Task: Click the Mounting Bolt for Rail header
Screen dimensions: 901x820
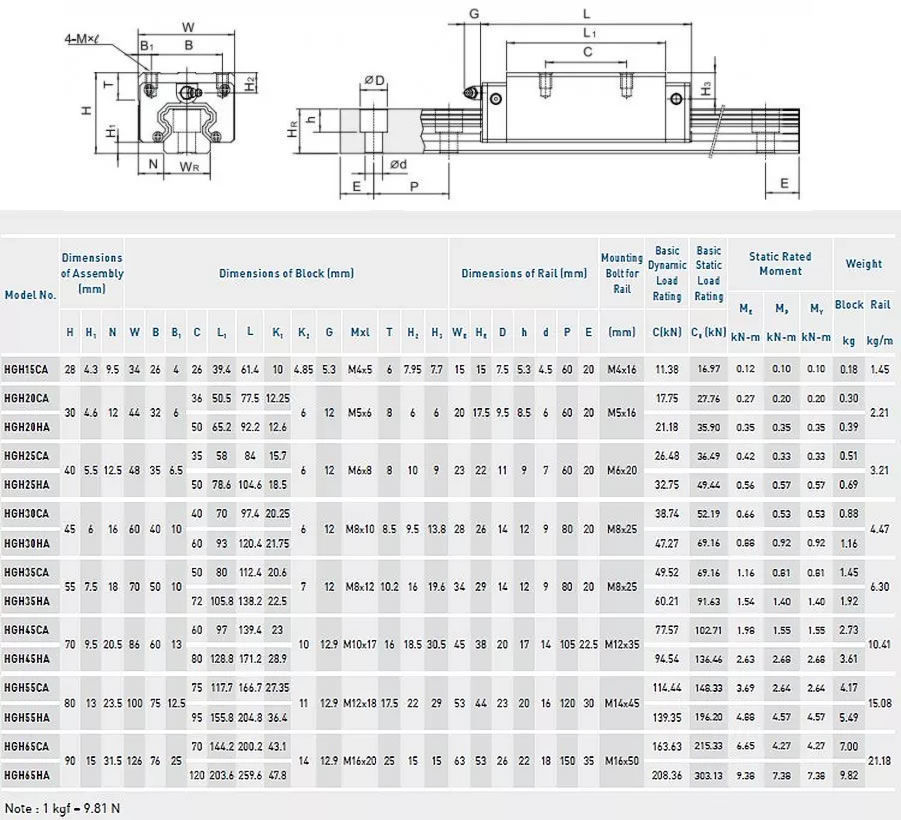Action: tap(621, 272)
